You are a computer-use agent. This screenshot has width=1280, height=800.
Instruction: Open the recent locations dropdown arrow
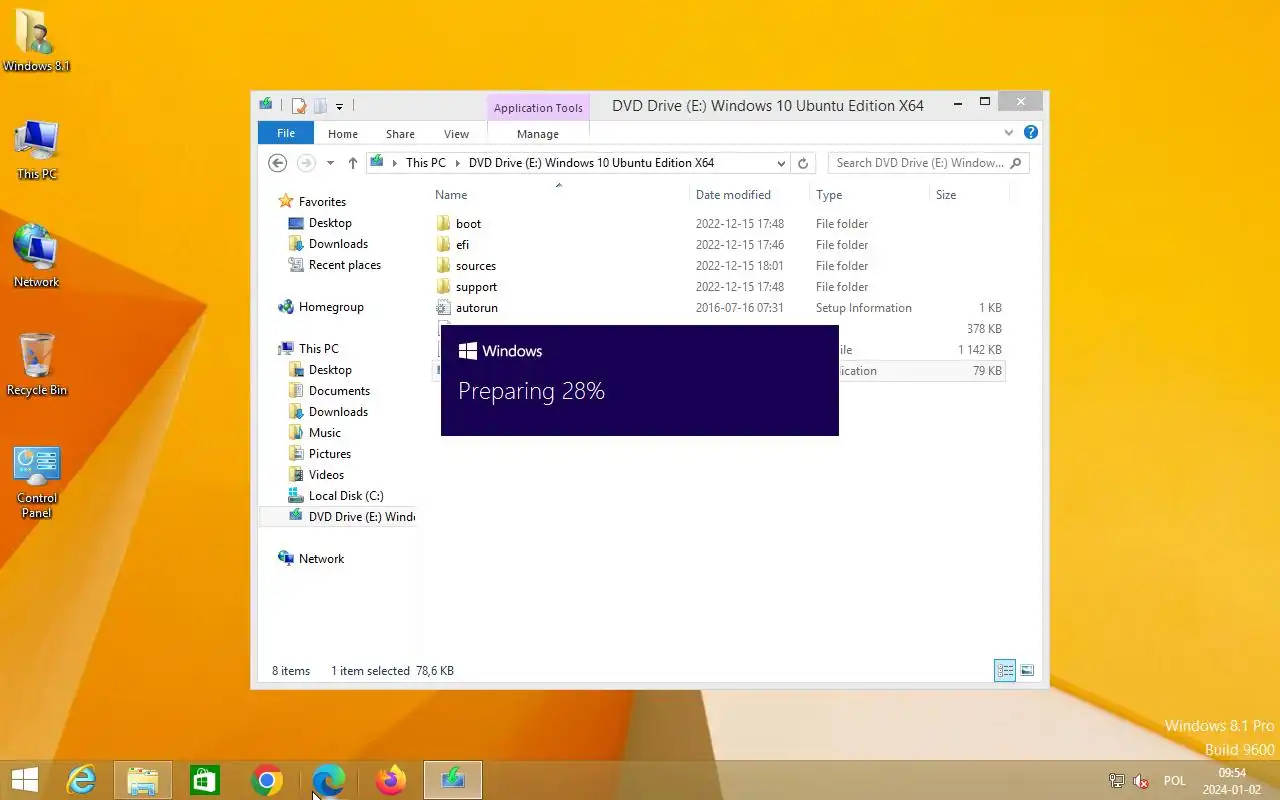(x=330, y=163)
